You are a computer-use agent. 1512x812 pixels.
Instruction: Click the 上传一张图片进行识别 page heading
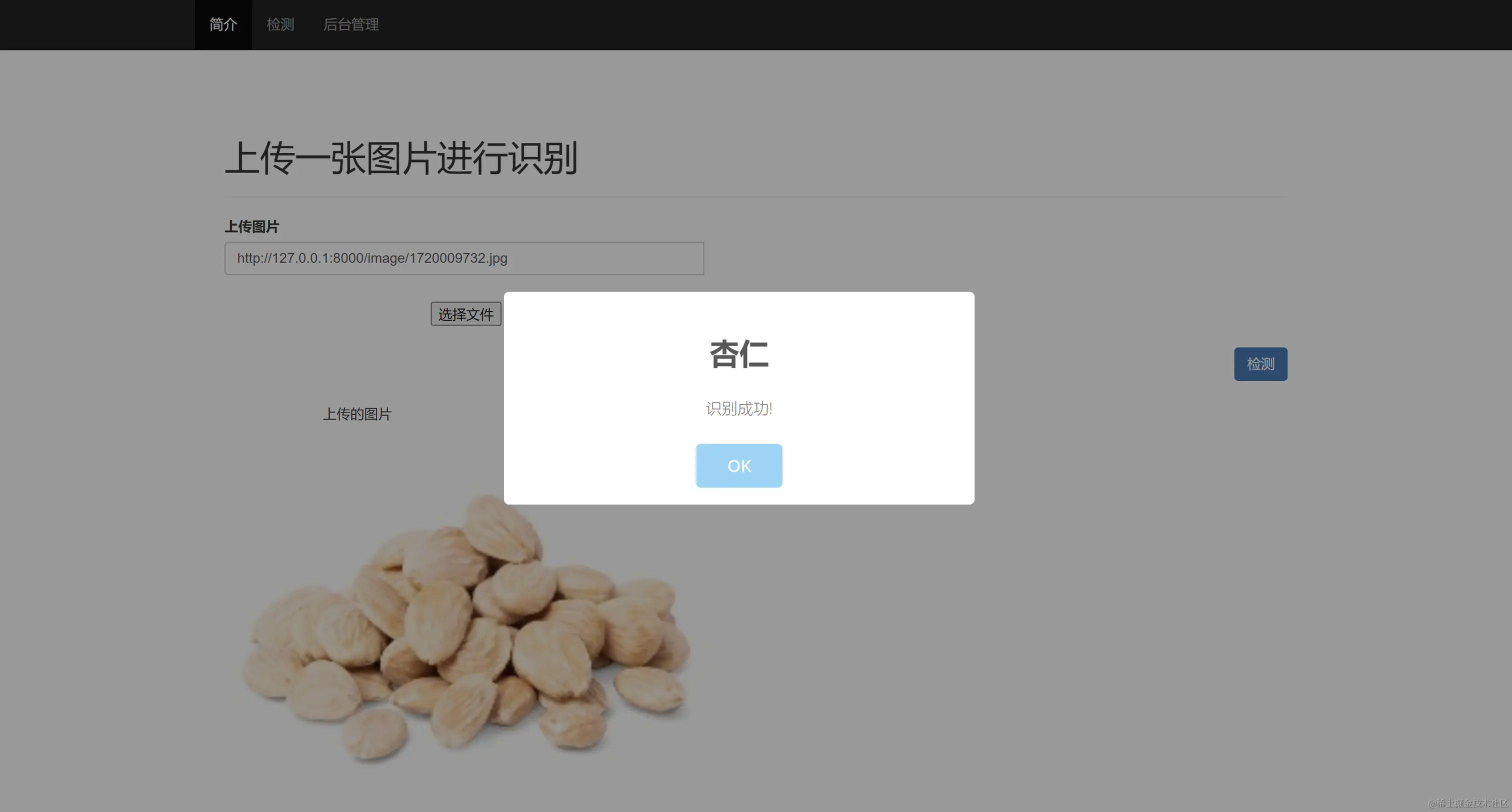(401, 158)
